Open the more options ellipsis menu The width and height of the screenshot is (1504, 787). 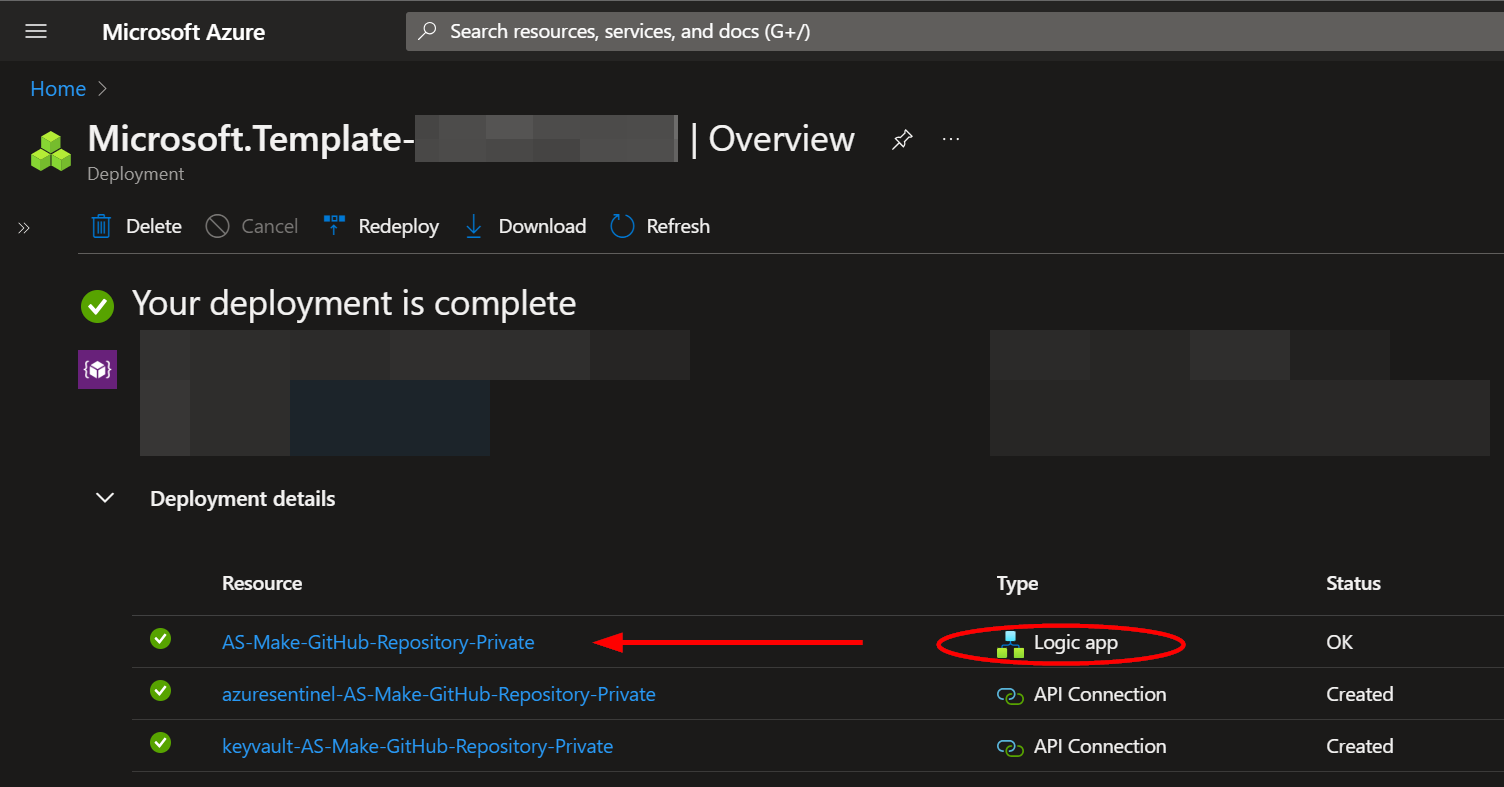click(x=951, y=139)
